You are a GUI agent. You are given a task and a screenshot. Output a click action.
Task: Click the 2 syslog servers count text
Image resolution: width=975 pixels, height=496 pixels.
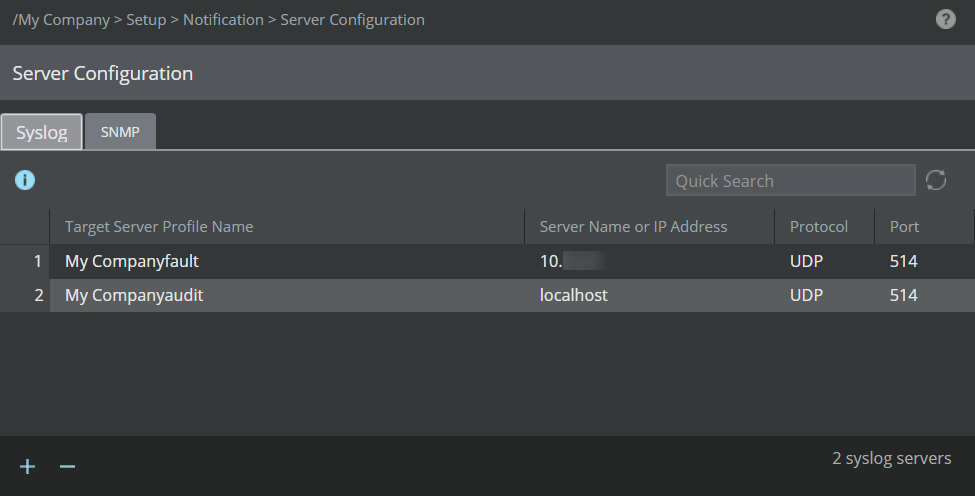[892, 458]
